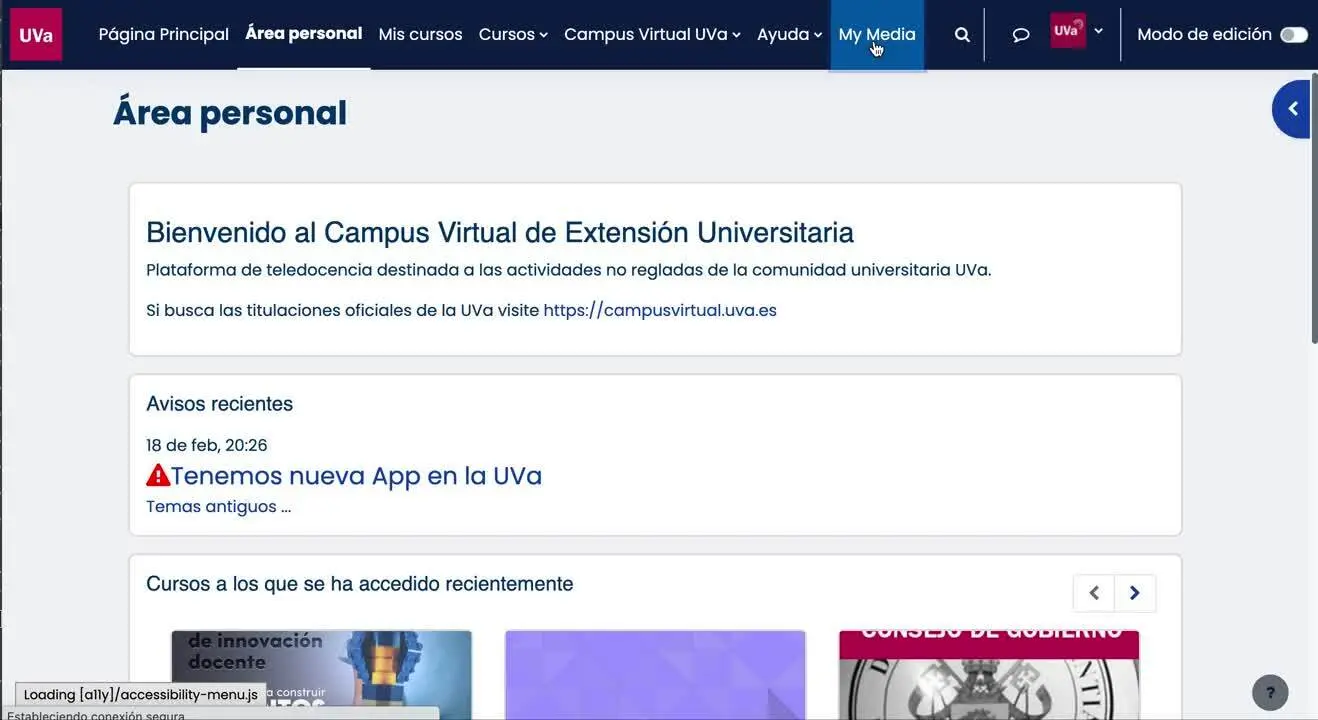The width and height of the screenshot is (1318, 720).
Task: Select the Área personal tab
Action: click(304, 34)
